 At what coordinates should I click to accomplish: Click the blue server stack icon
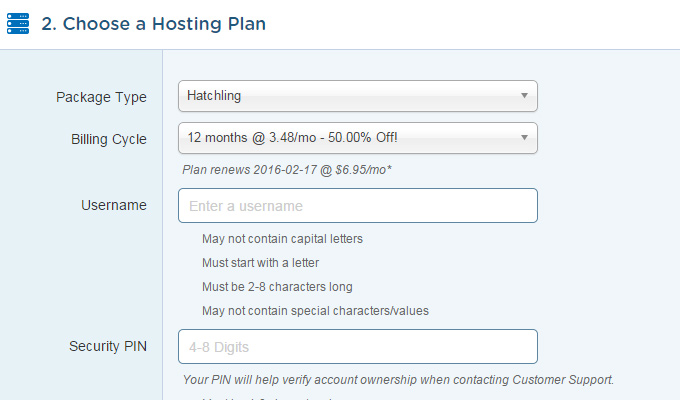tap(18, 23)
